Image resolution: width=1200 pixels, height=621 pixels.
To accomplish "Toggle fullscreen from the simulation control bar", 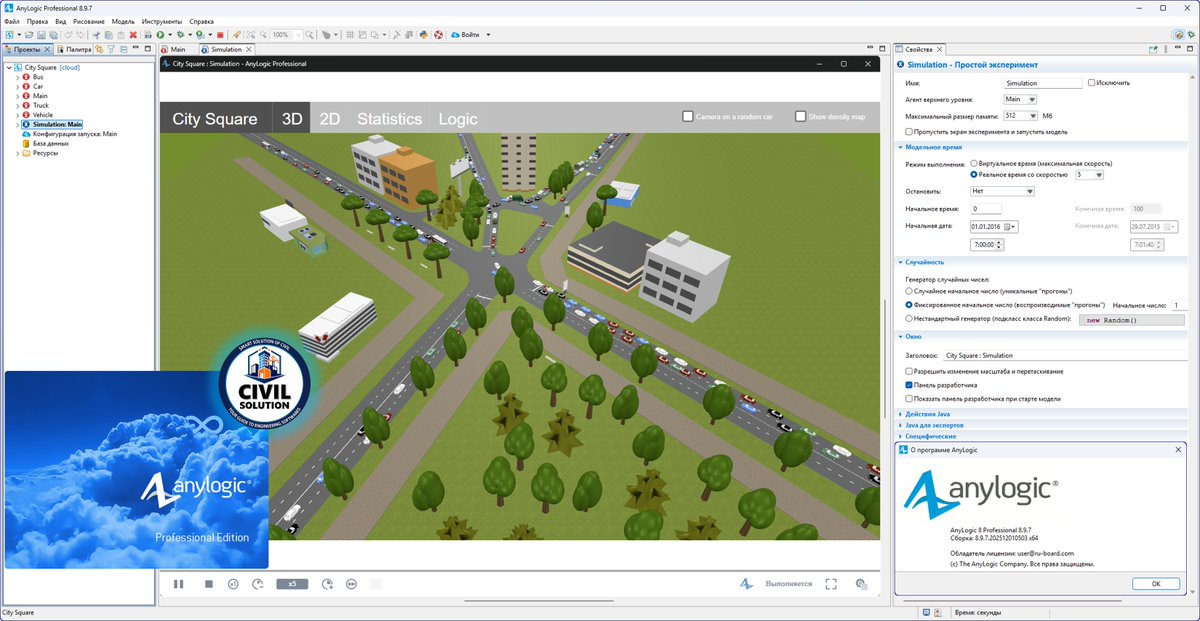I will (x=830, y=584).
